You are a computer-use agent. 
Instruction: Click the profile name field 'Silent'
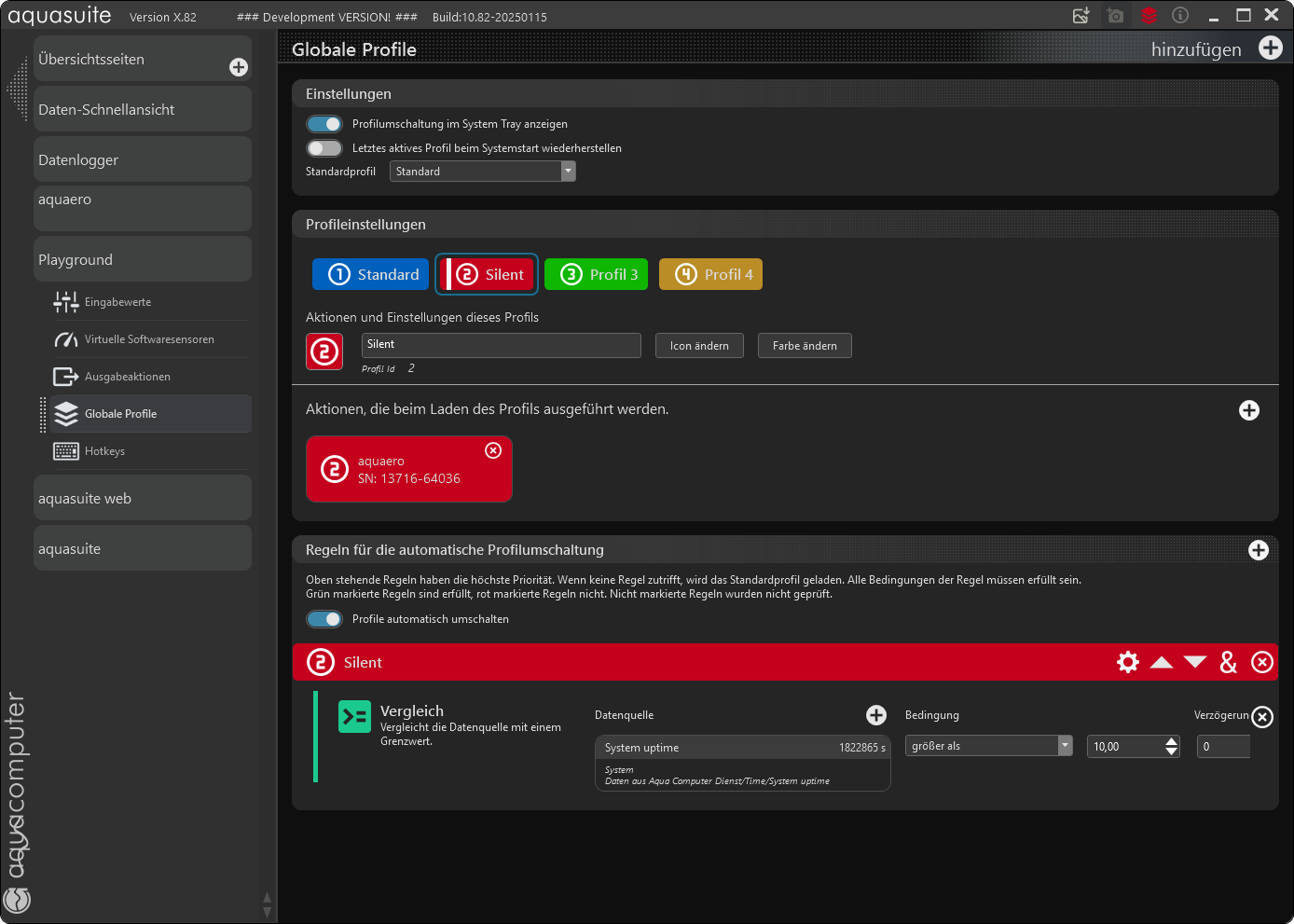coord(501,345)
